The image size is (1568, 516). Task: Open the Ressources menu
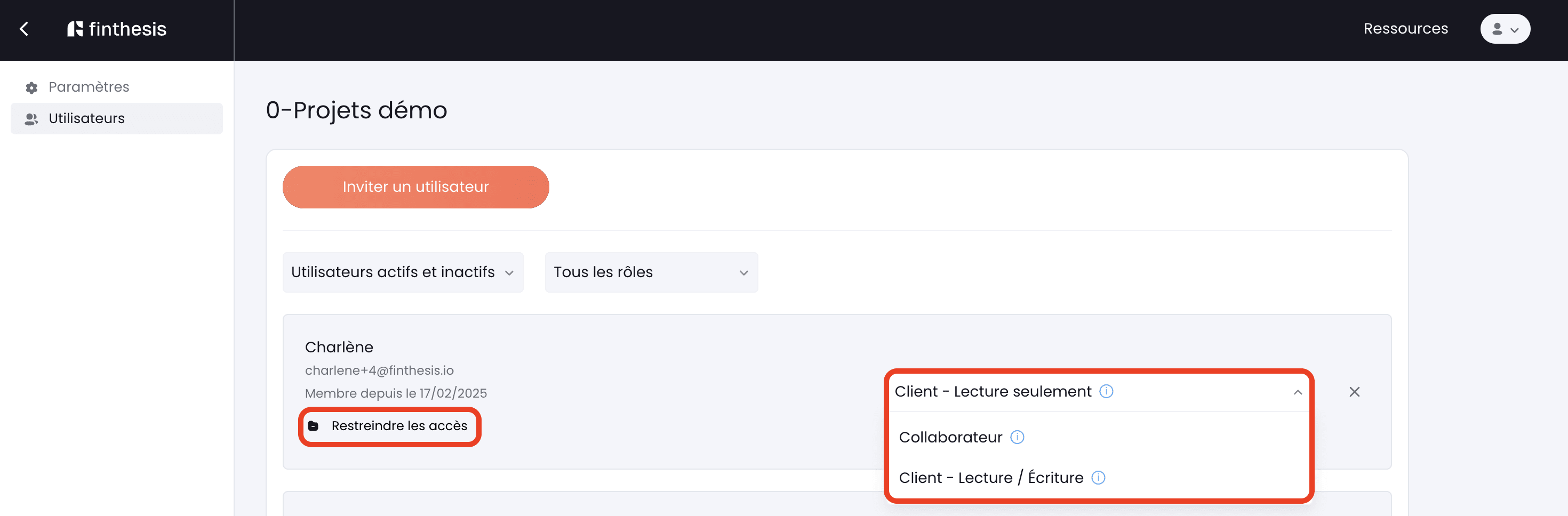click(1405, 28)
